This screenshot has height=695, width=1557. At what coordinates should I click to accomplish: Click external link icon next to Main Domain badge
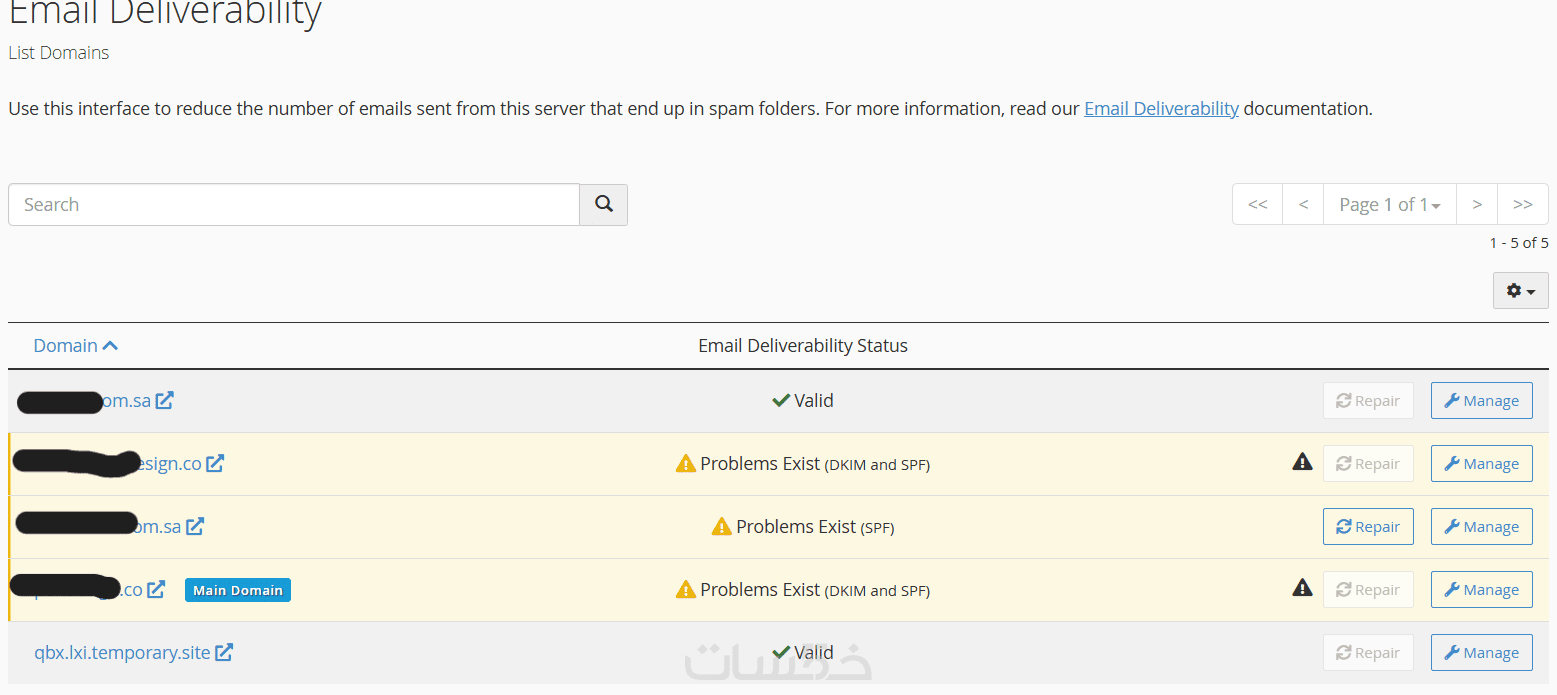(156, 589)
